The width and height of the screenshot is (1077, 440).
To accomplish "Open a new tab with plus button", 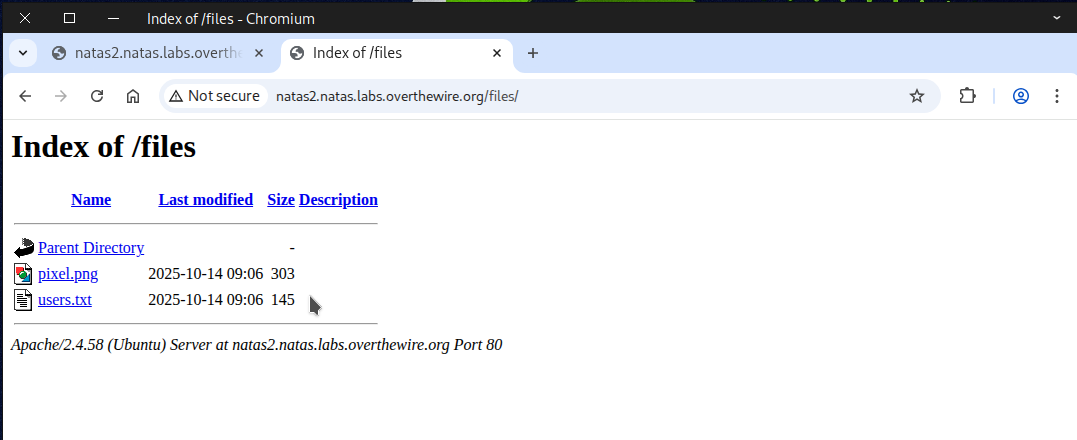I will click(533, 53).
